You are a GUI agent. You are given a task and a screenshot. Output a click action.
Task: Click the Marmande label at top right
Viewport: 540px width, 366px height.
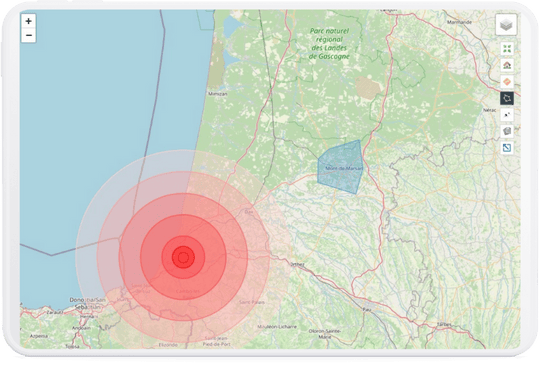459,22
